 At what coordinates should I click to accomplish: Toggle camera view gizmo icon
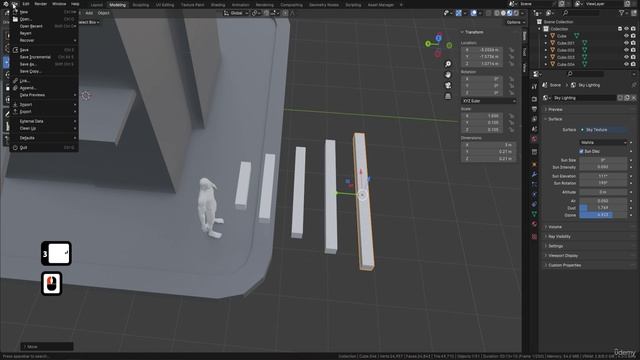(x=448, y=85)
